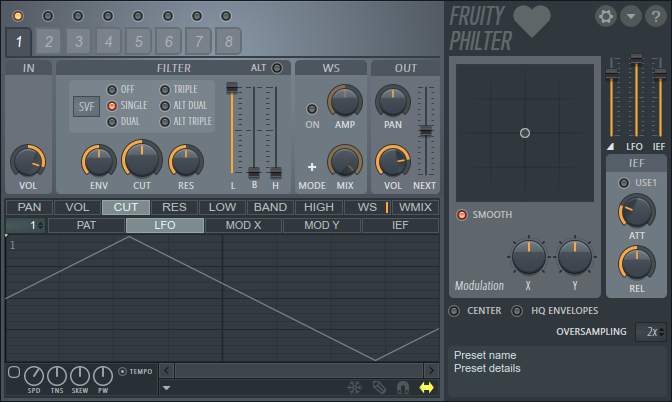Select the DUAL filter mode
672x402 pixels.
click(112, 122)
